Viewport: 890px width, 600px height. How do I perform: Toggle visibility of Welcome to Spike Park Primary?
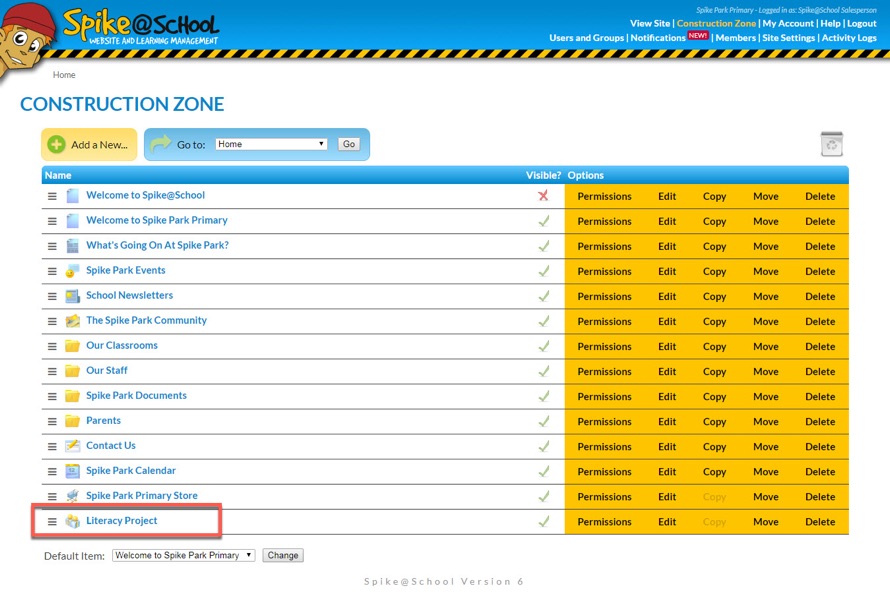pyautogui.click(x=544, y=221)
